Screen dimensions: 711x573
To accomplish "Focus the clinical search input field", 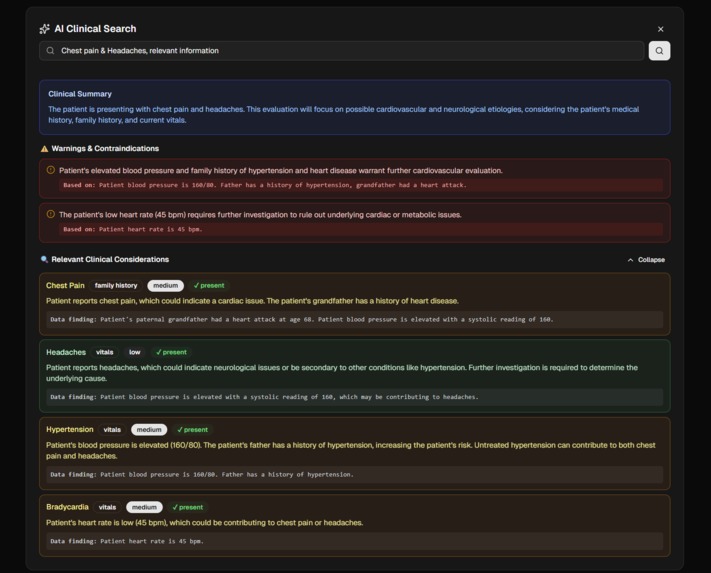I will click(341, 51).
